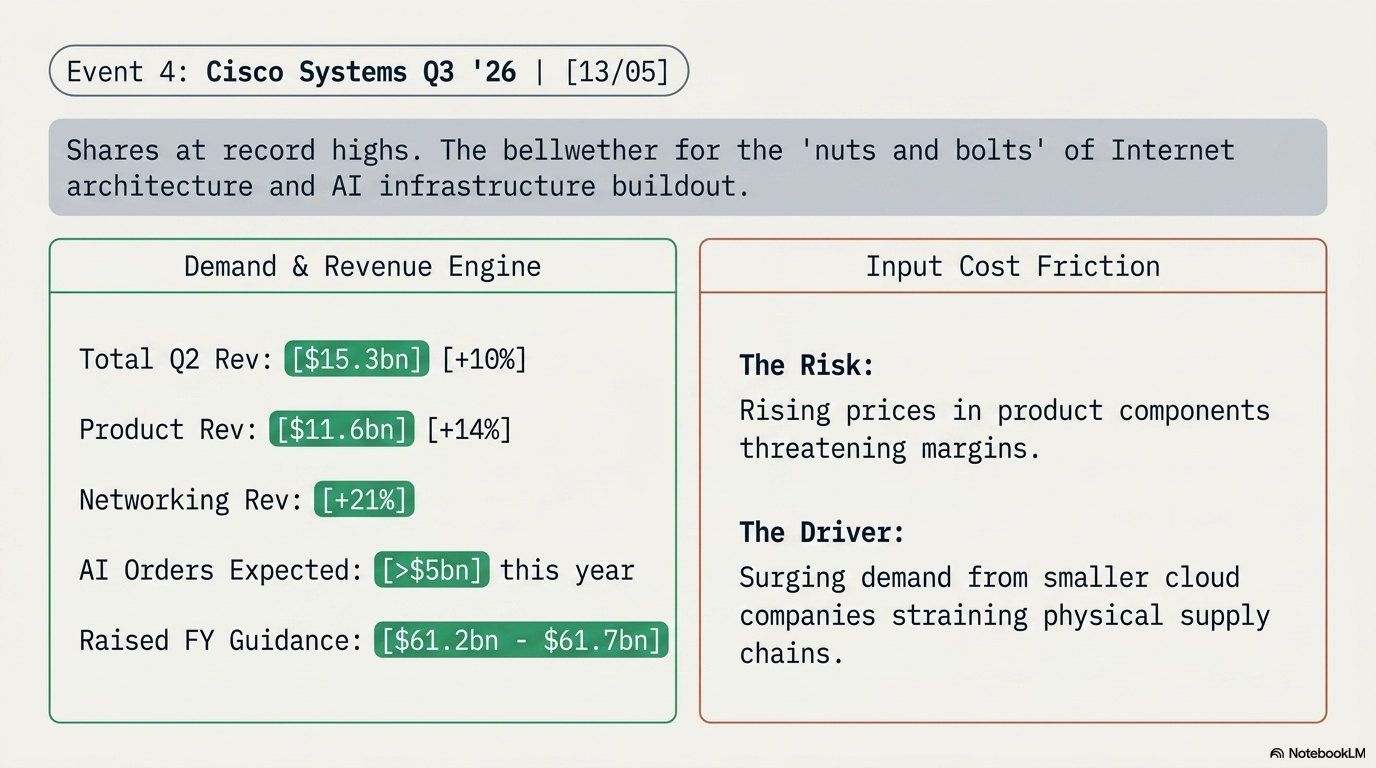The height and width of the screenshot is (768, 1376).
Task: Click 'The Risk:' bold heading
Action: (807, 365)
